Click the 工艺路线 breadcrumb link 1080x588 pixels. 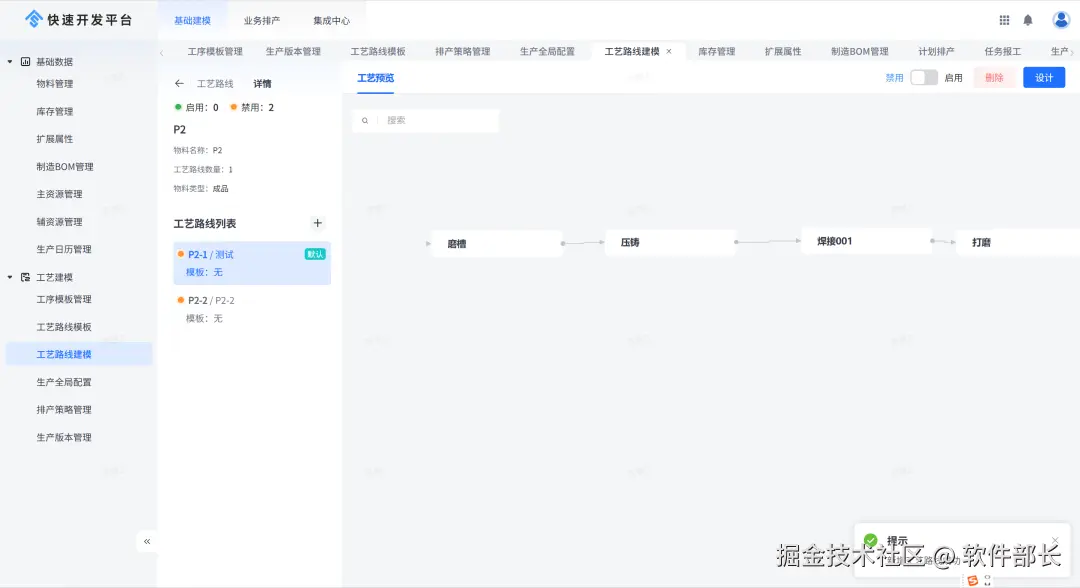[x=215, y=83]
